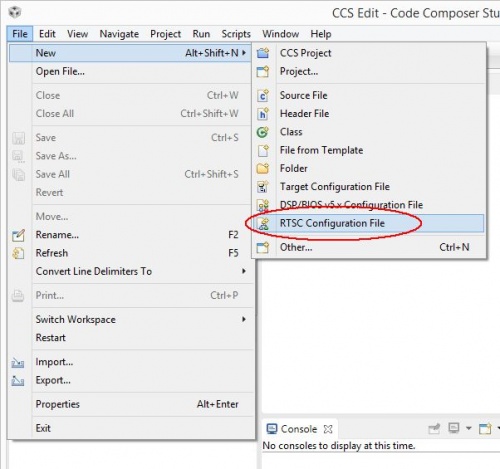The height and width of the screenshot is (469, 500).
Task: Open the View menu
Action: [77, 34]
